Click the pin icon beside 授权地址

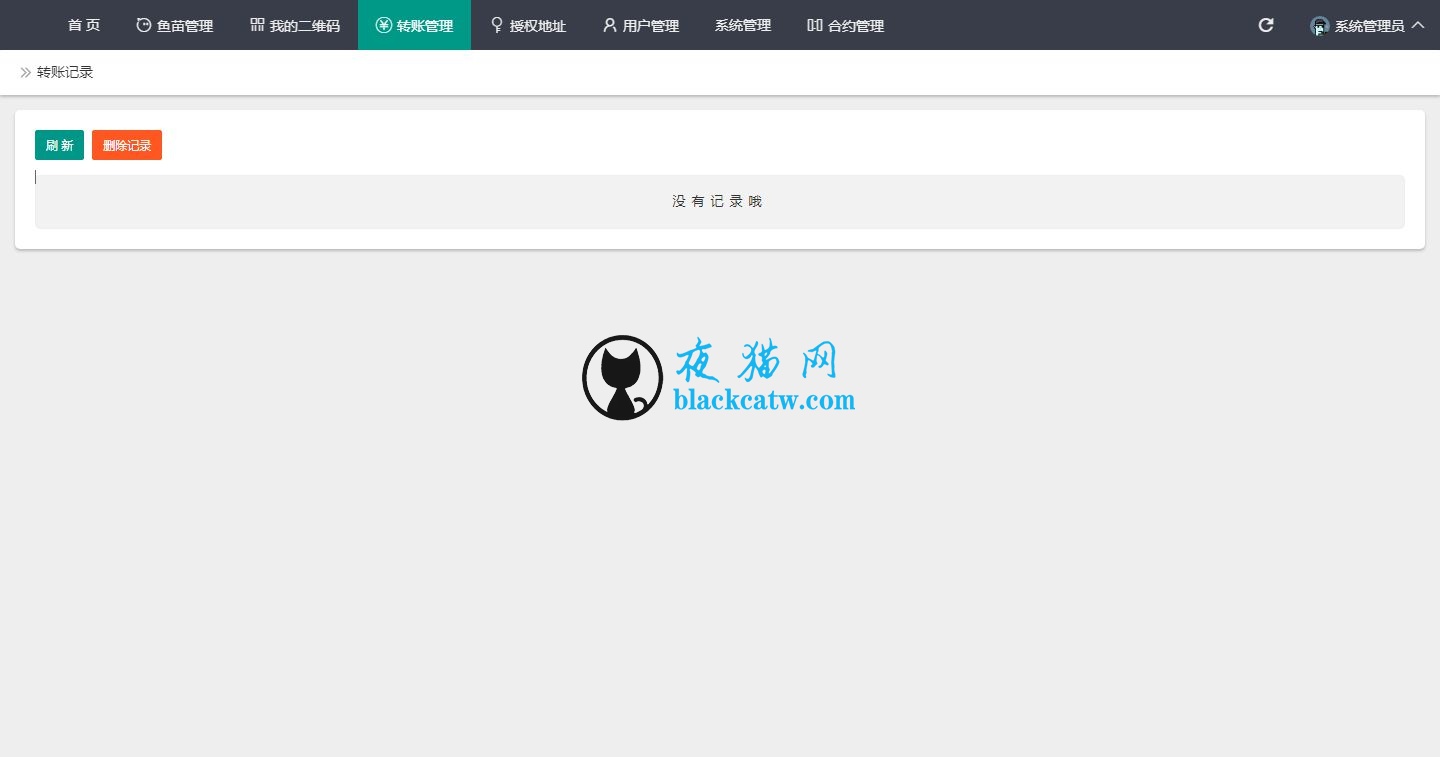coord(497,25)
